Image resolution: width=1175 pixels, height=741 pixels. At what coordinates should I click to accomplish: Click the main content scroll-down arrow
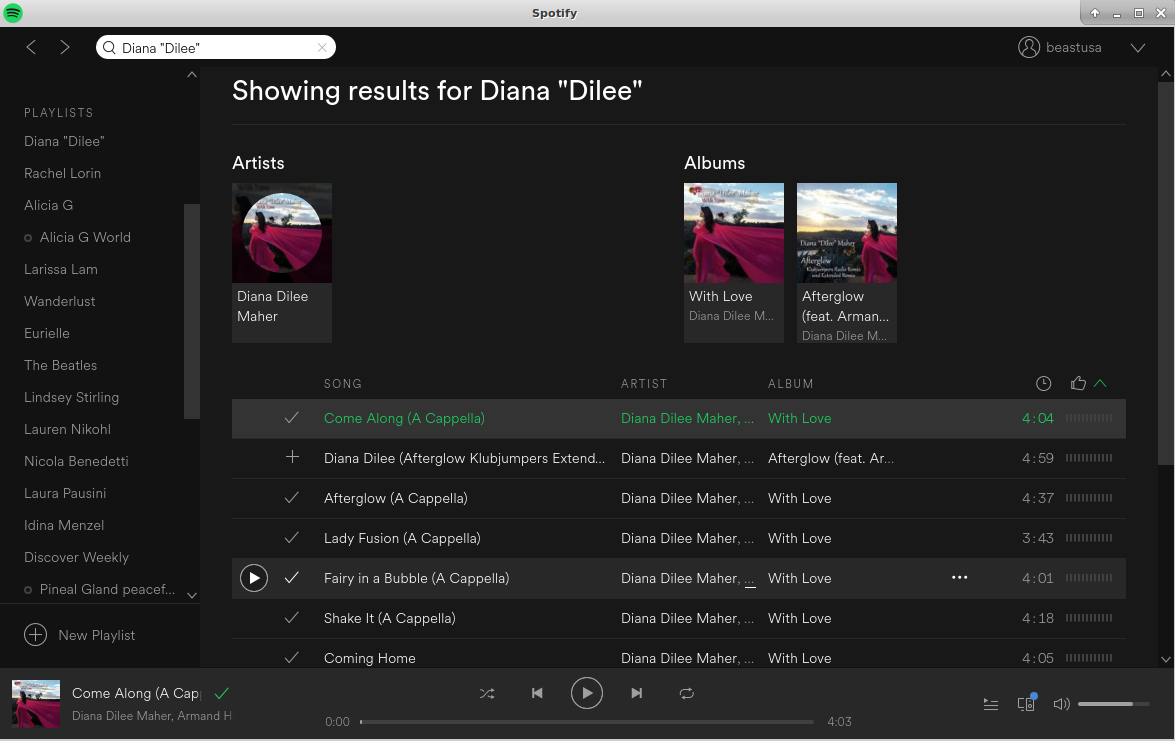1165,659
